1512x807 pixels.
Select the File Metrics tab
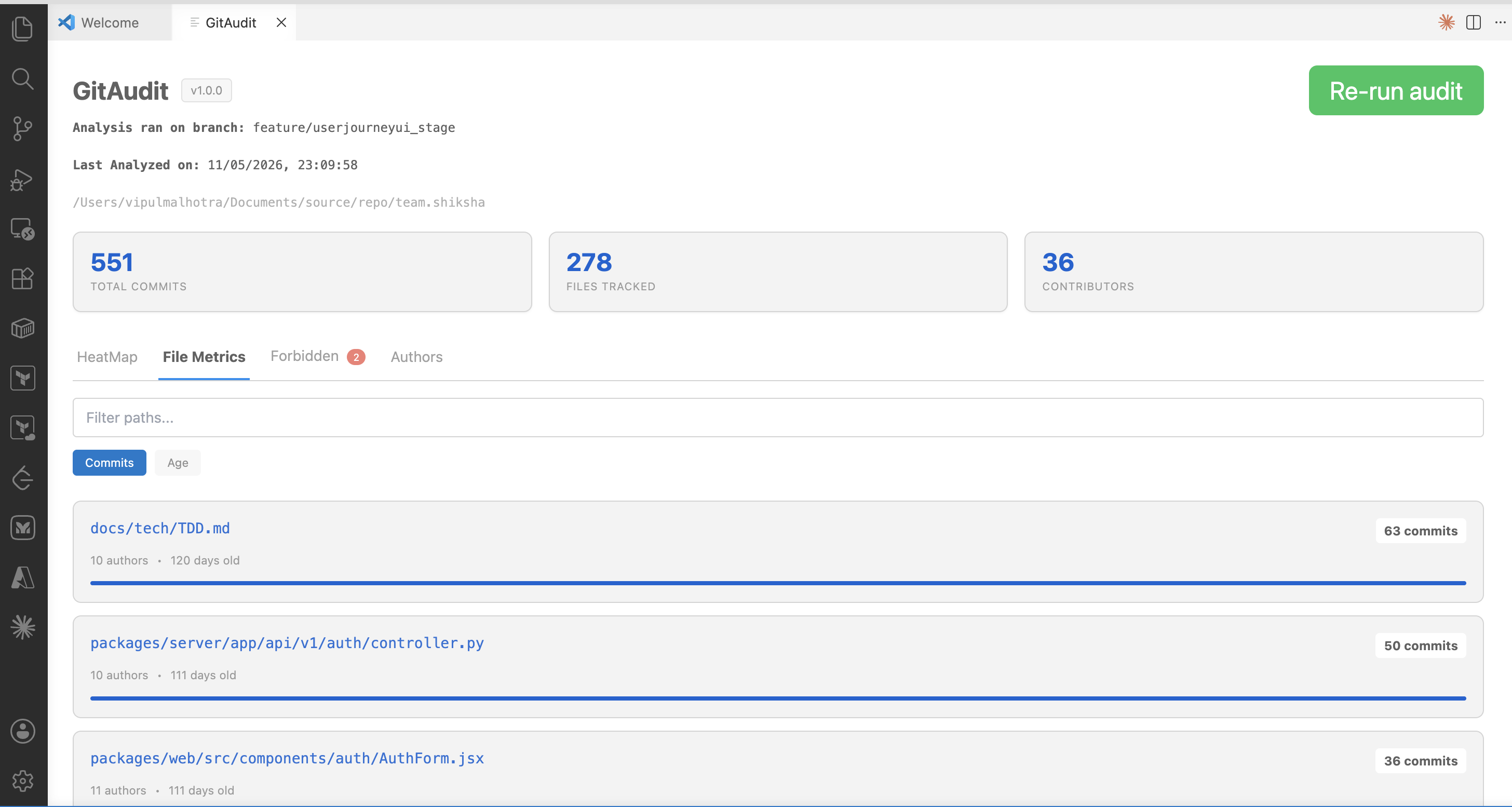[x=204, y=357]
